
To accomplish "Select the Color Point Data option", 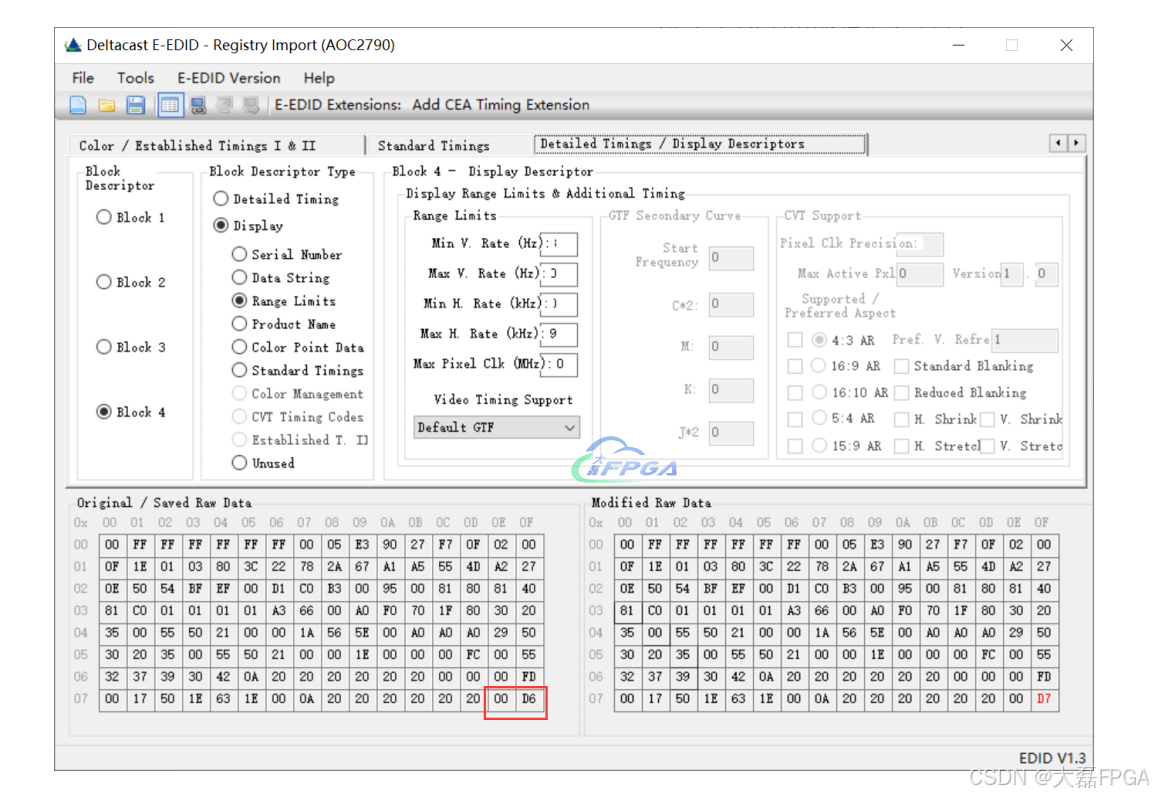I will click(239, 346).
